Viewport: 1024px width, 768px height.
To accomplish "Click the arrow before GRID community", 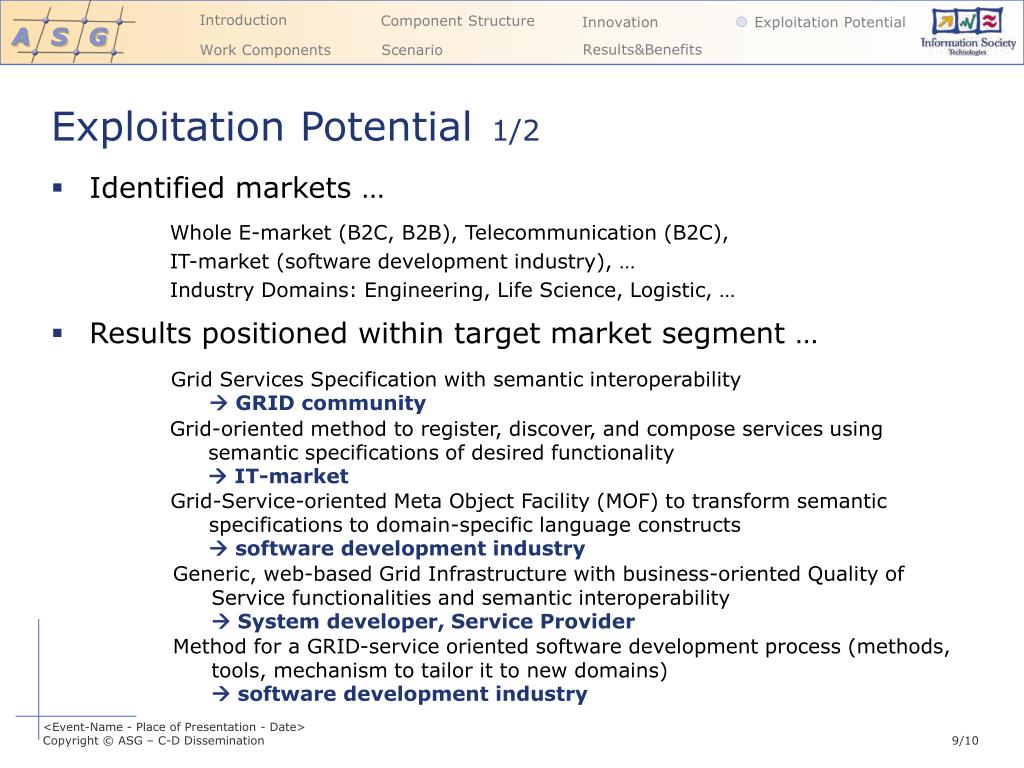I will coord(219,403).
